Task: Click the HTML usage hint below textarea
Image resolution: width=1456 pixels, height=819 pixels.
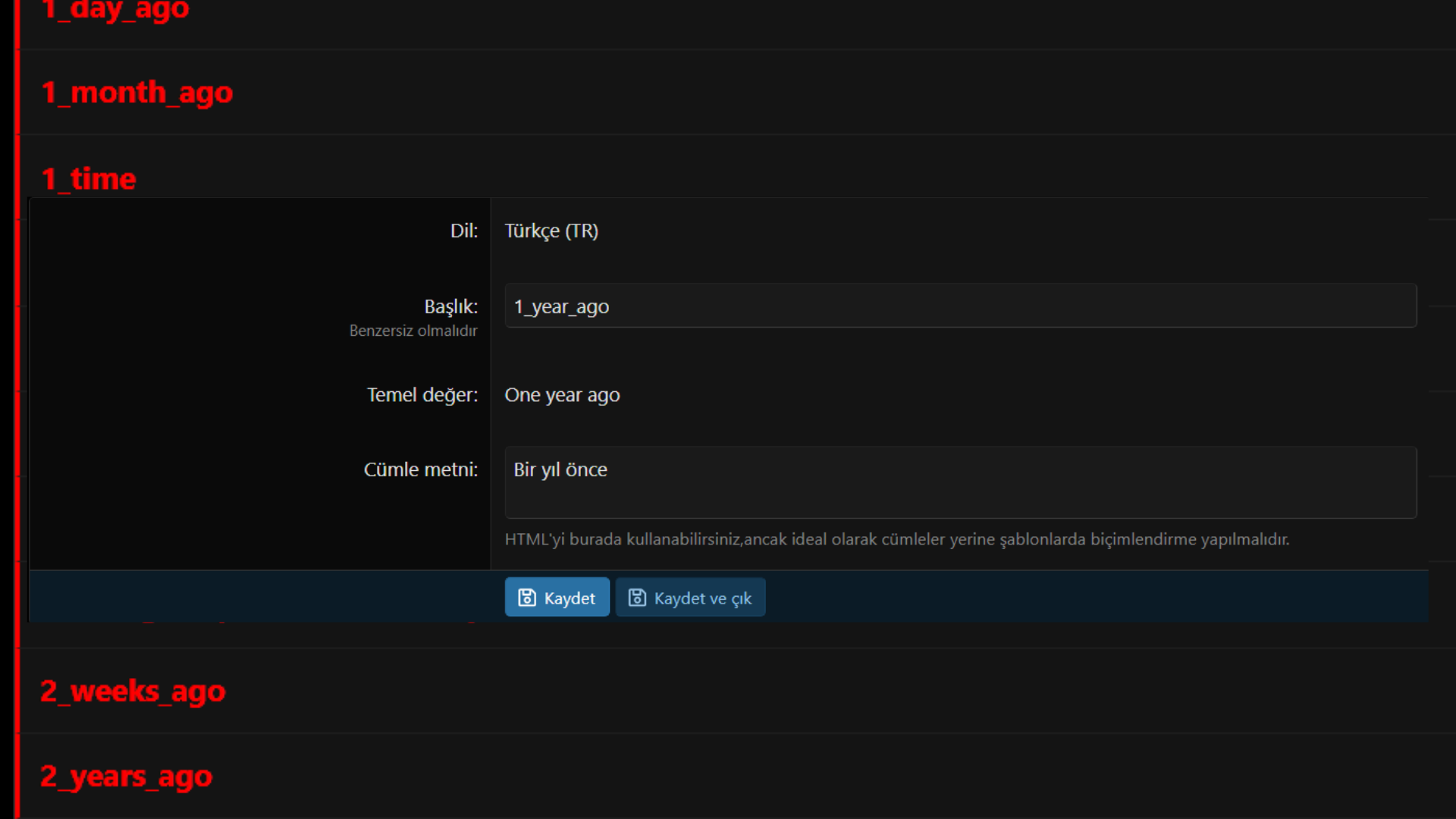Action: pyautogui.click(x=897, y=539)
